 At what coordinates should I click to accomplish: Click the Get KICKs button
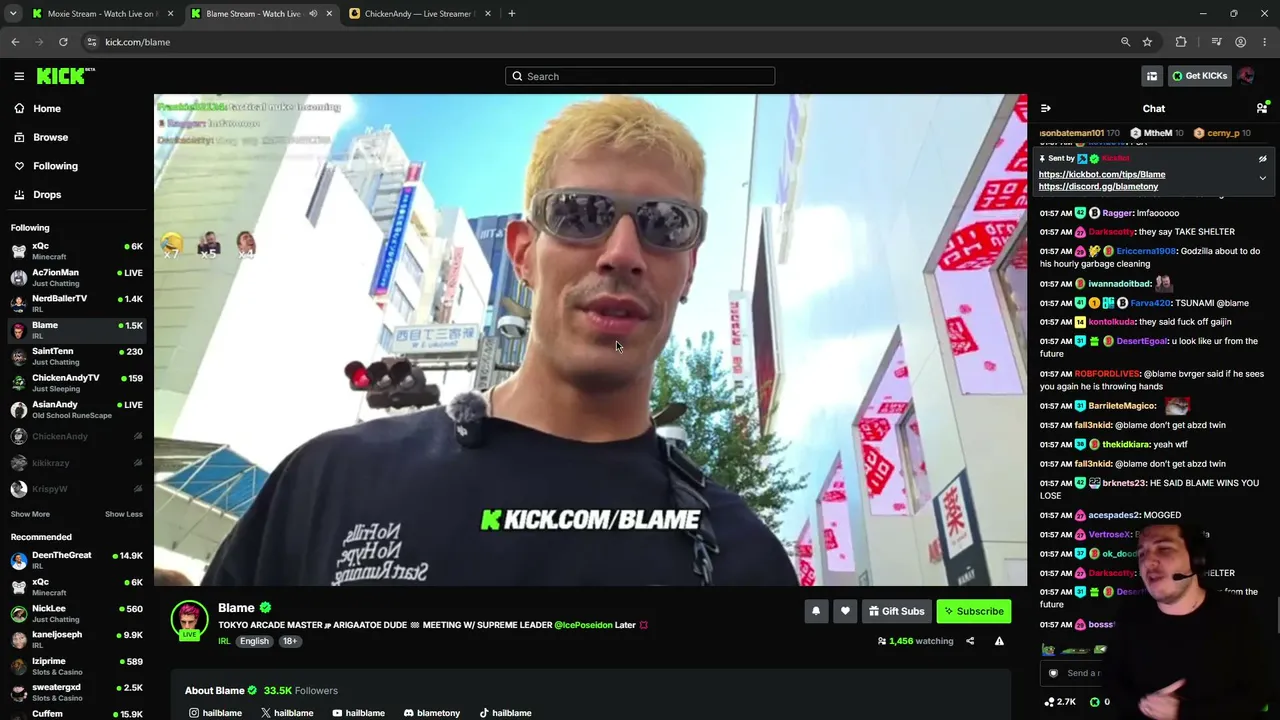(x=1199, y=76)
